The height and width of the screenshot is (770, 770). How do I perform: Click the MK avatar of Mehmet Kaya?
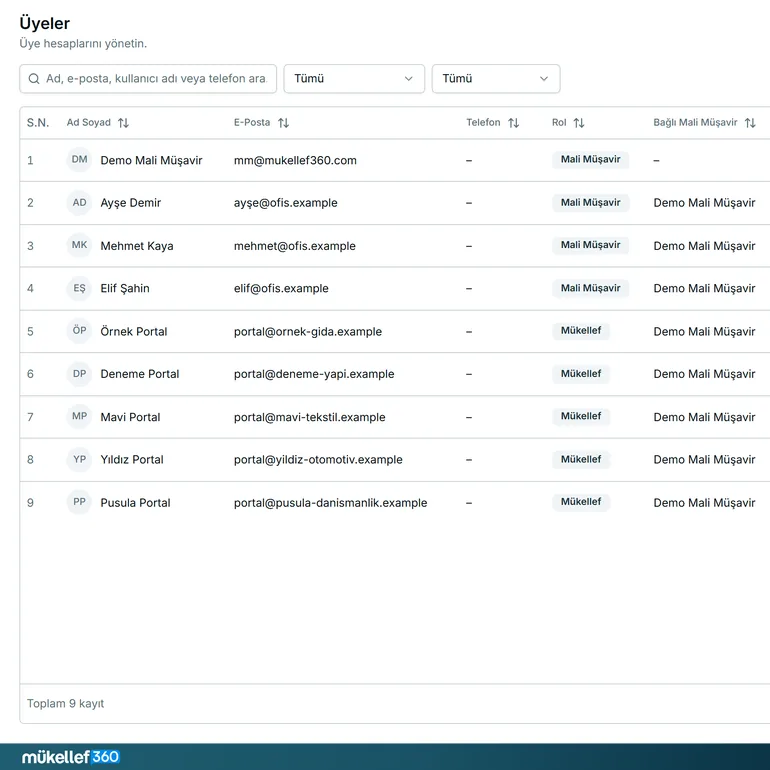[x=79, y=245]
